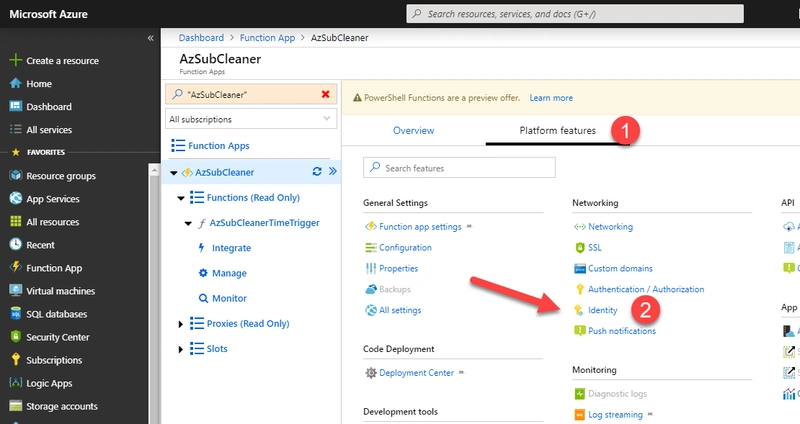Open Identity under Networking

click(602, 310)
